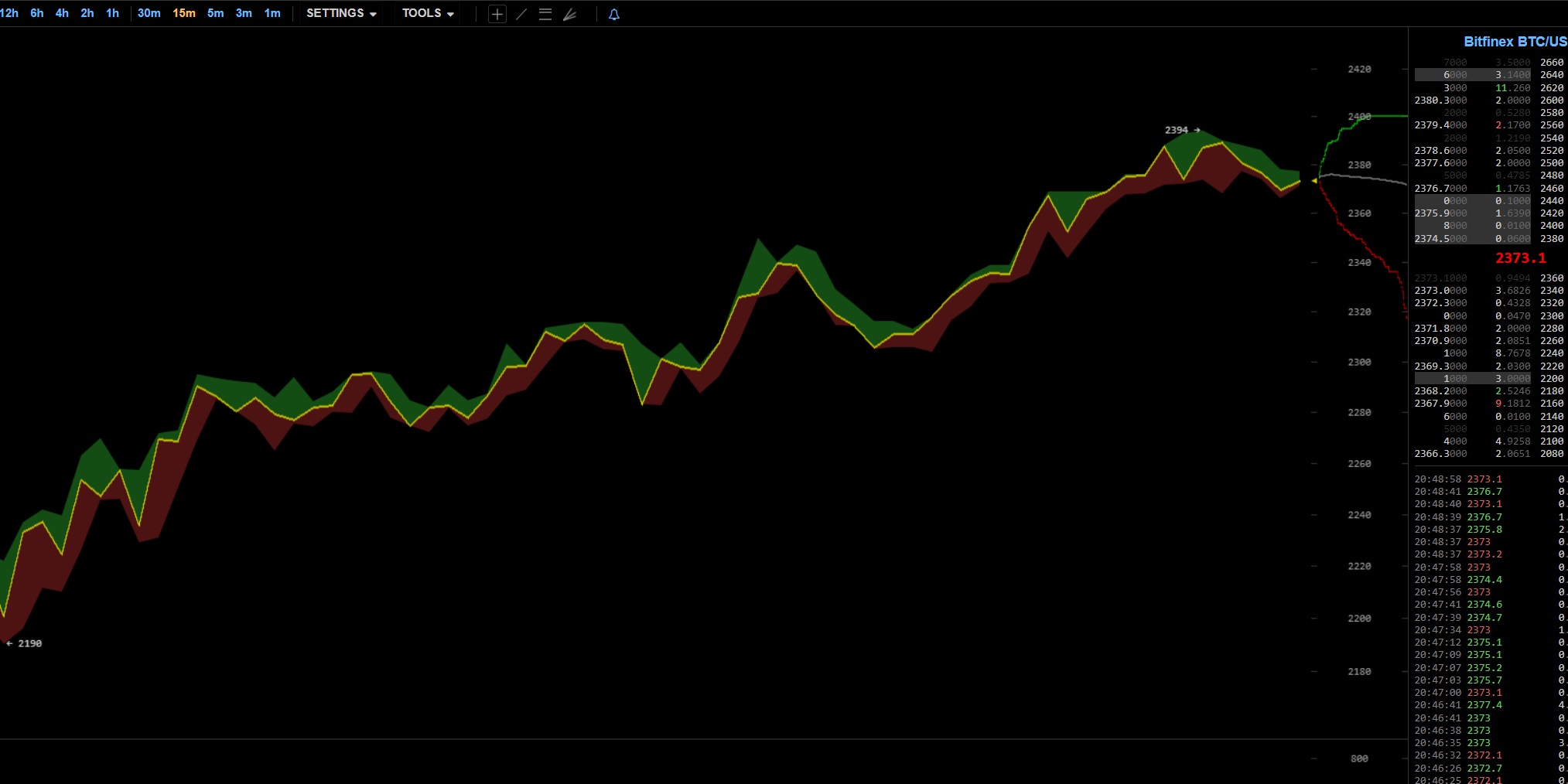This screenshot has height=784, width=1568.
Task: Click the 2367.9000 bid price
Action: coord(1440,404)
